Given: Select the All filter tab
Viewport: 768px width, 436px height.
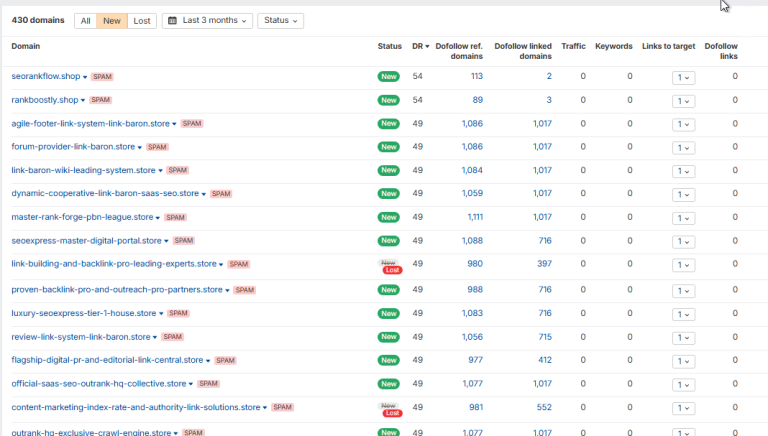Looking at the screenshot, I should click(x=86, y=21).
